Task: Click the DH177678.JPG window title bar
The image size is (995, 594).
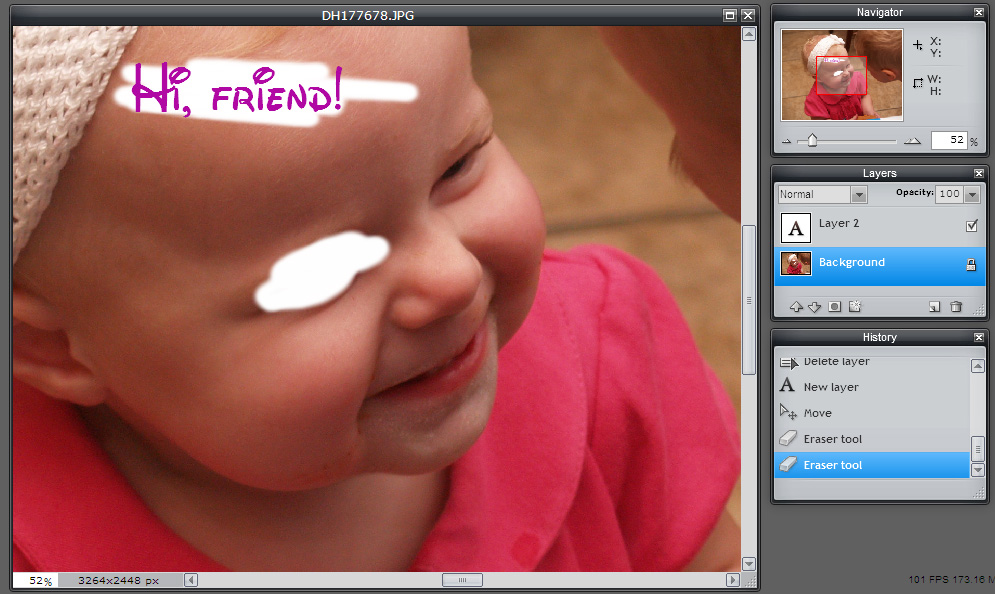Action: 368,15
